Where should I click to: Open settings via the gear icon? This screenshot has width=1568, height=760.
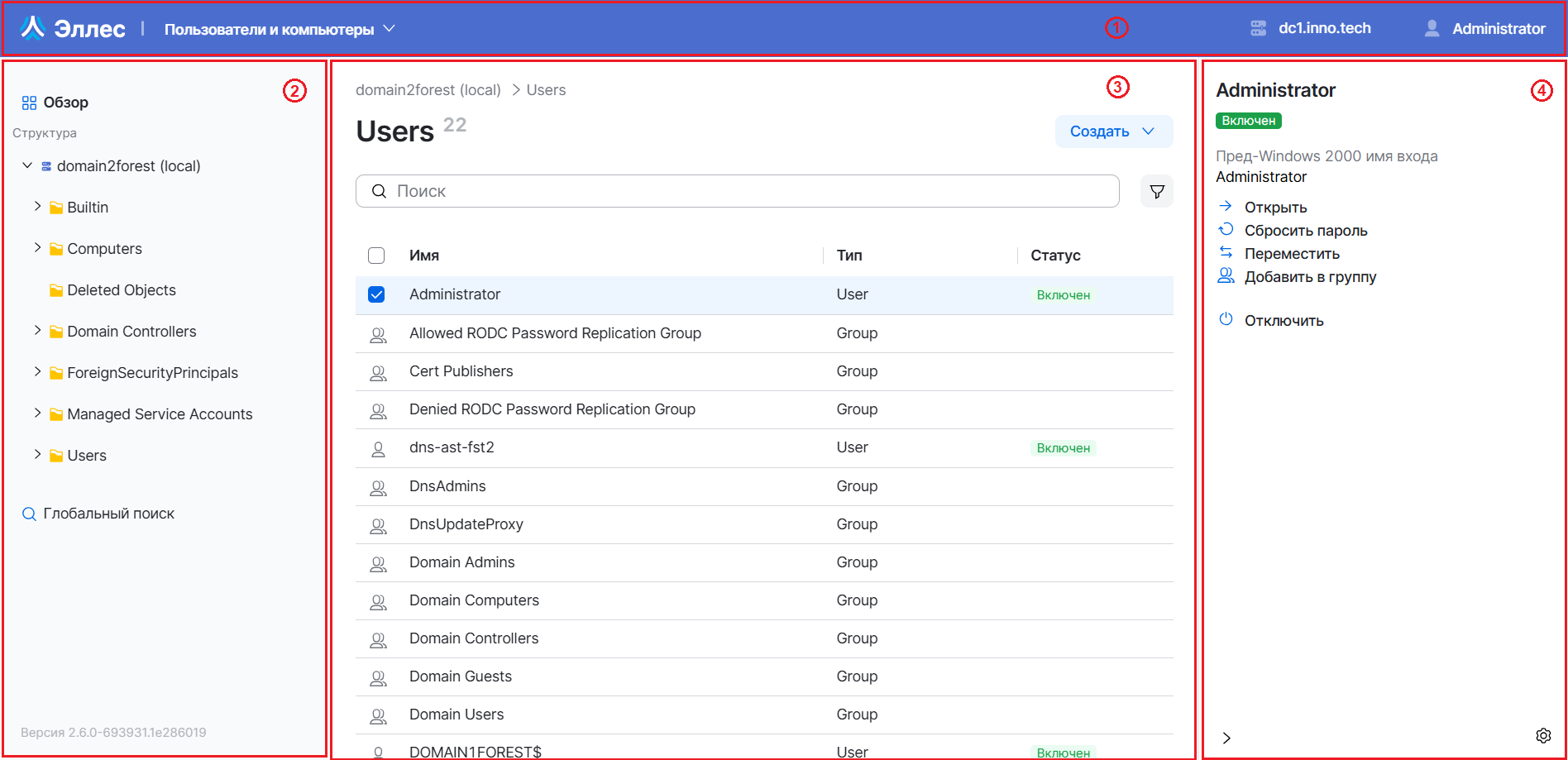pos(1543,734)
